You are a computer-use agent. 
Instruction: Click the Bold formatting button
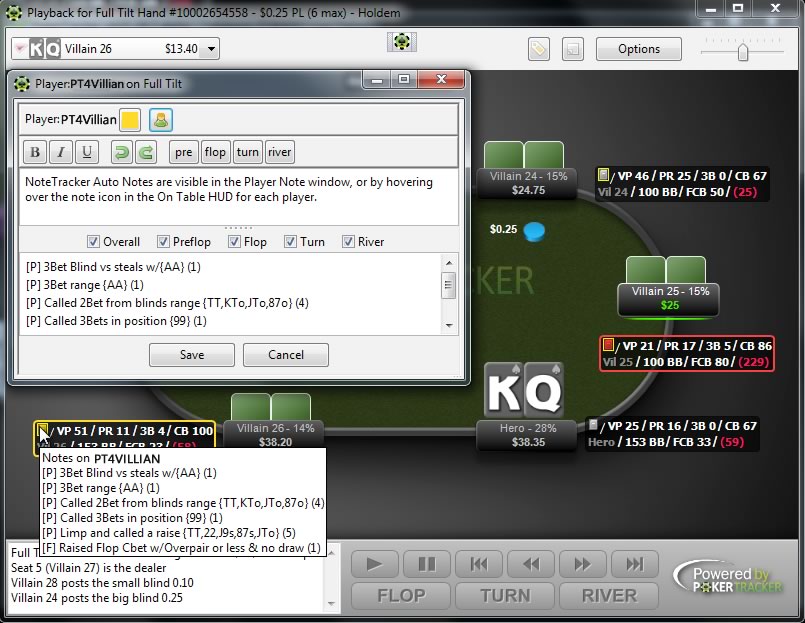(35, 152)
